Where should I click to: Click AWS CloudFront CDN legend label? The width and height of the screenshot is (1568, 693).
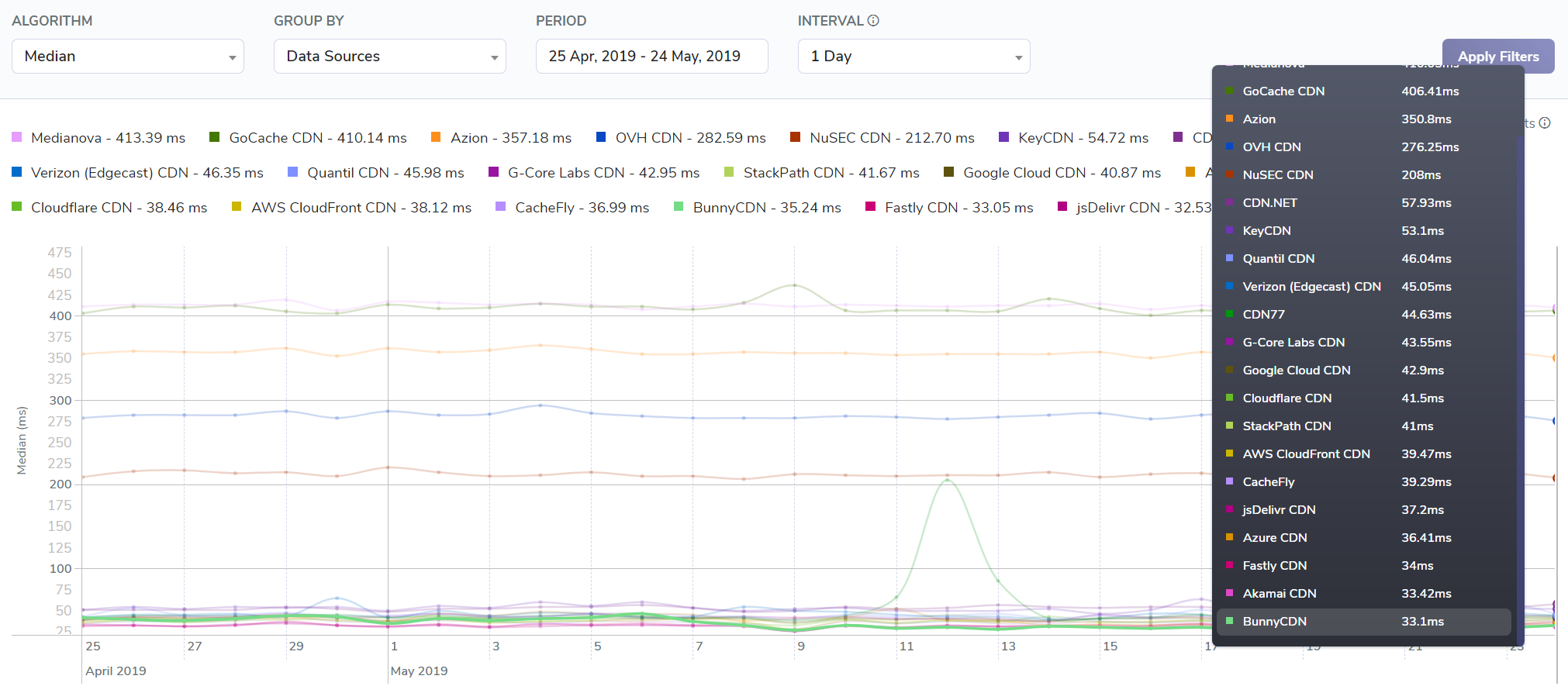(361, 208)
